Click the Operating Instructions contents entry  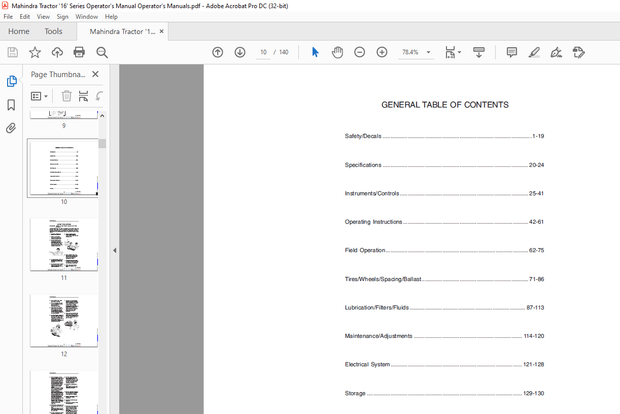tap(444, 222)
